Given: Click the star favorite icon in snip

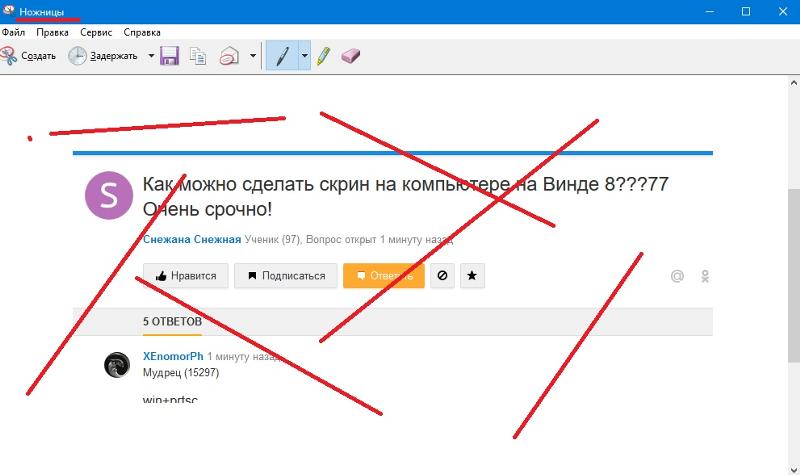Looking at the screenshot, I should point(472,276).
